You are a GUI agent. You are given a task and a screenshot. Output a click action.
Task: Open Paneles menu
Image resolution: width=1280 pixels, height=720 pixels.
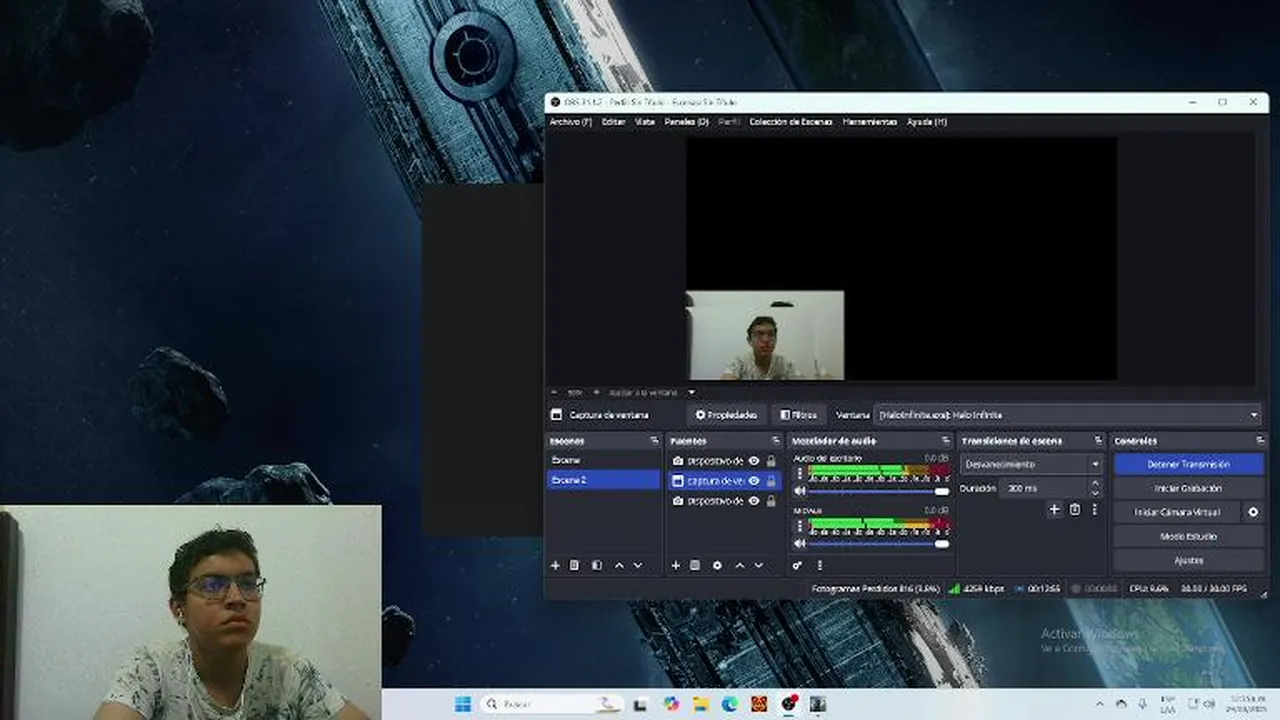point(686,122)
